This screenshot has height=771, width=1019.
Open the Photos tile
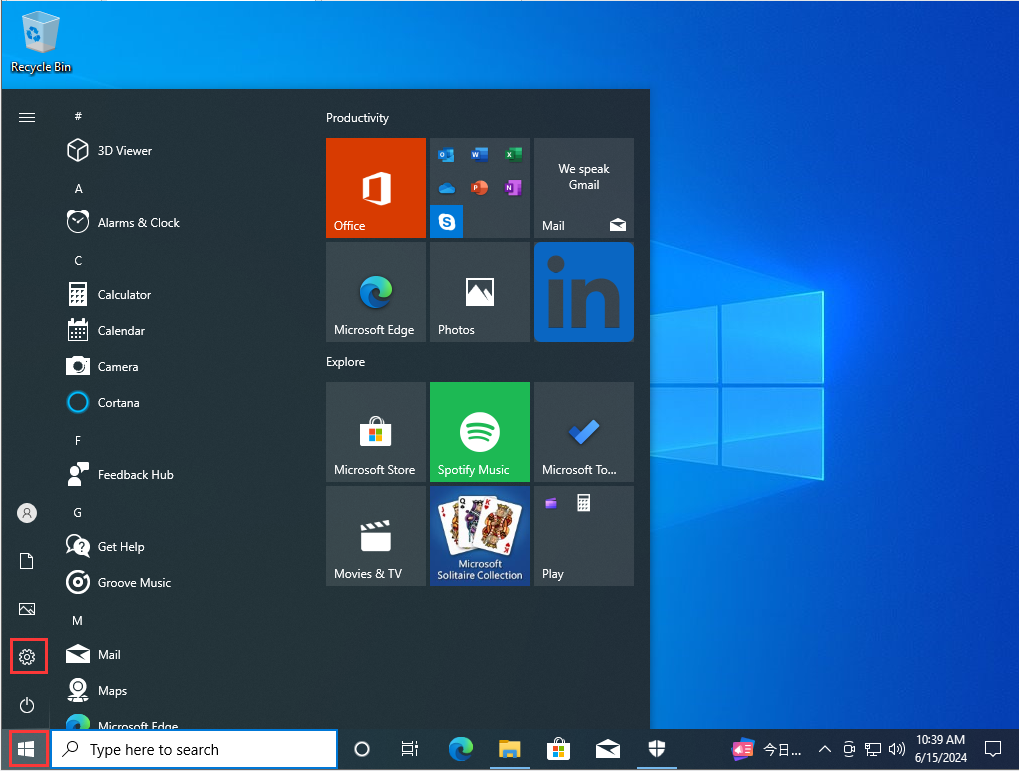coord(480,292)
